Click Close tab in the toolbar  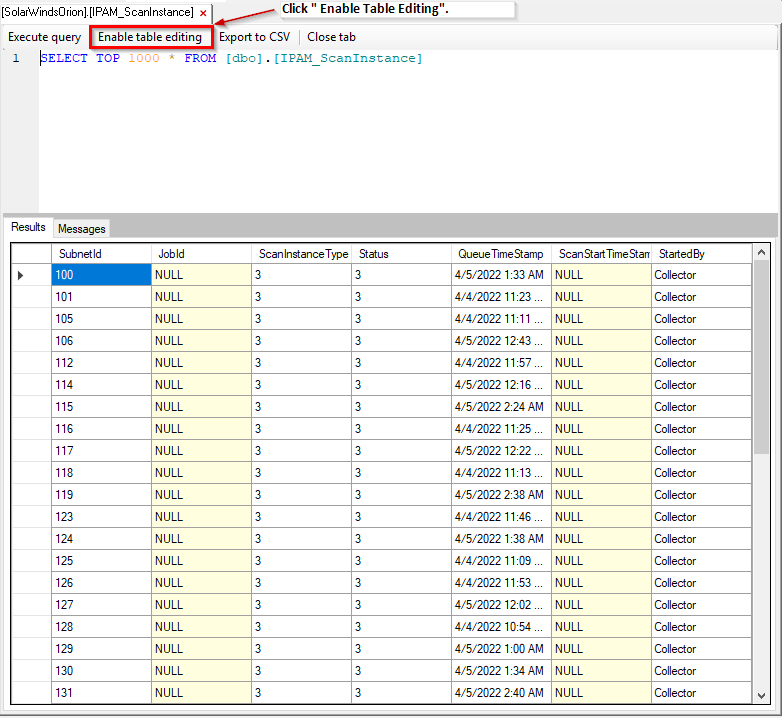pyautogui.click(x=331, y=37)
